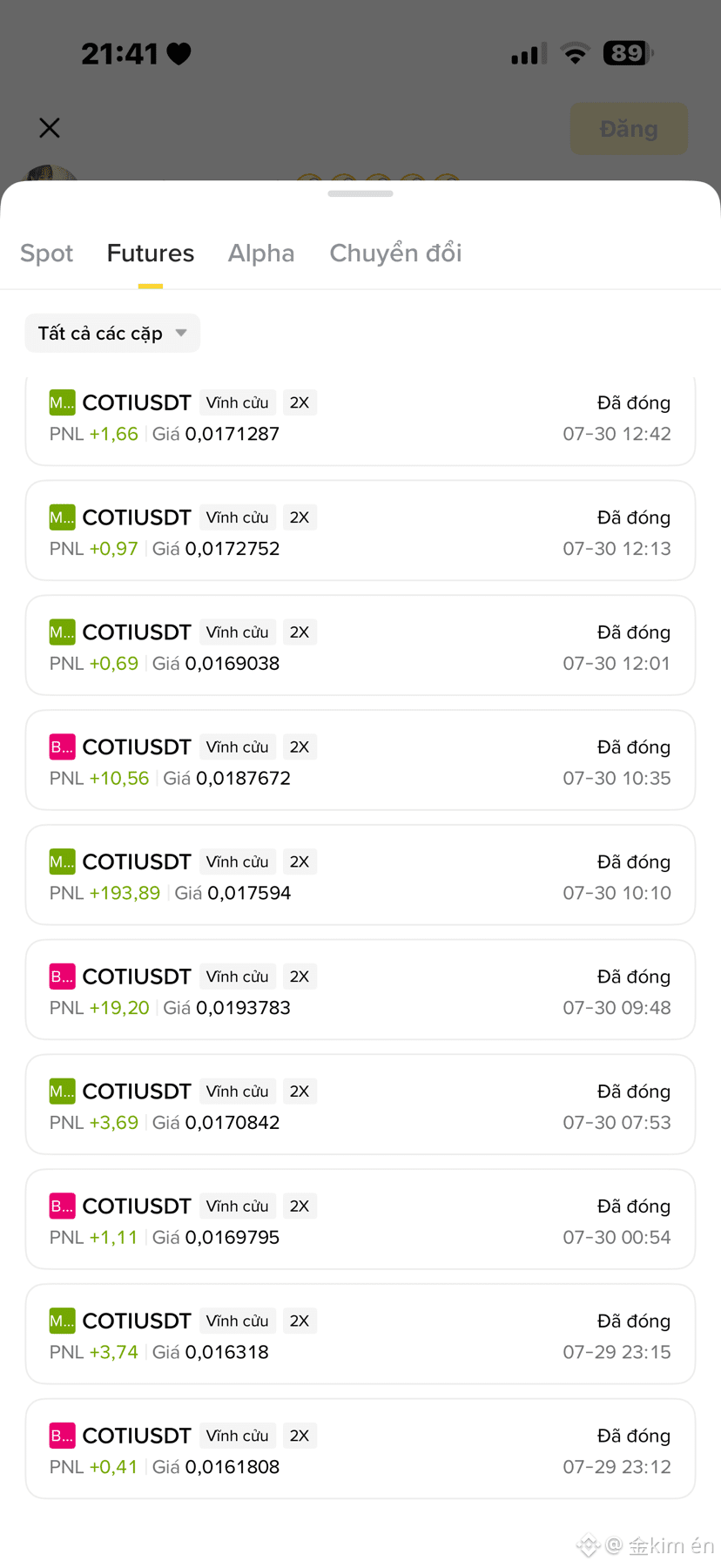Switch to the Spot tab
This screenshot has height=1568, width=721.
(47, 253)
